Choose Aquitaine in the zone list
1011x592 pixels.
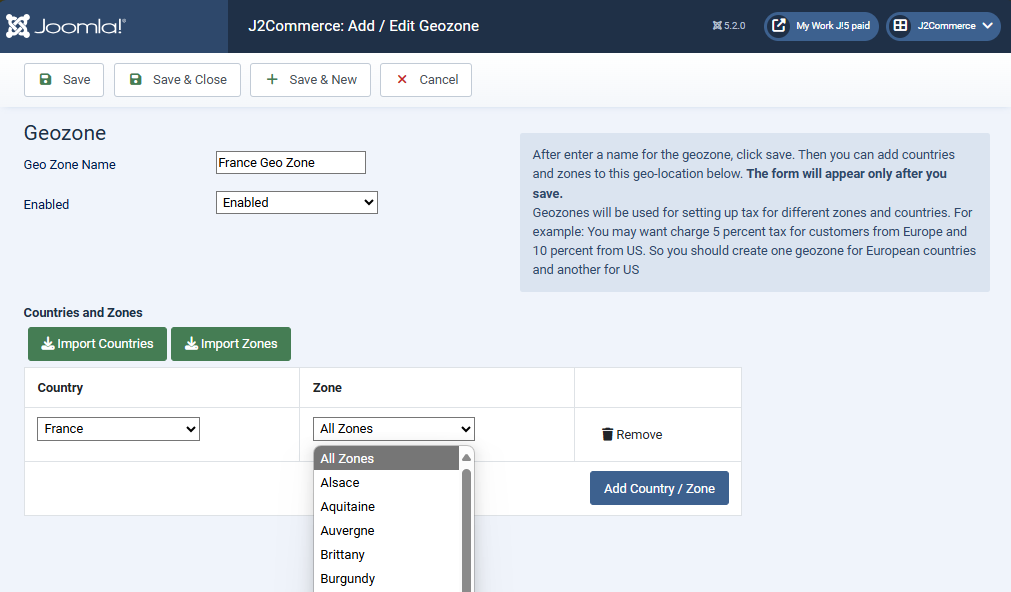point(386,506)
